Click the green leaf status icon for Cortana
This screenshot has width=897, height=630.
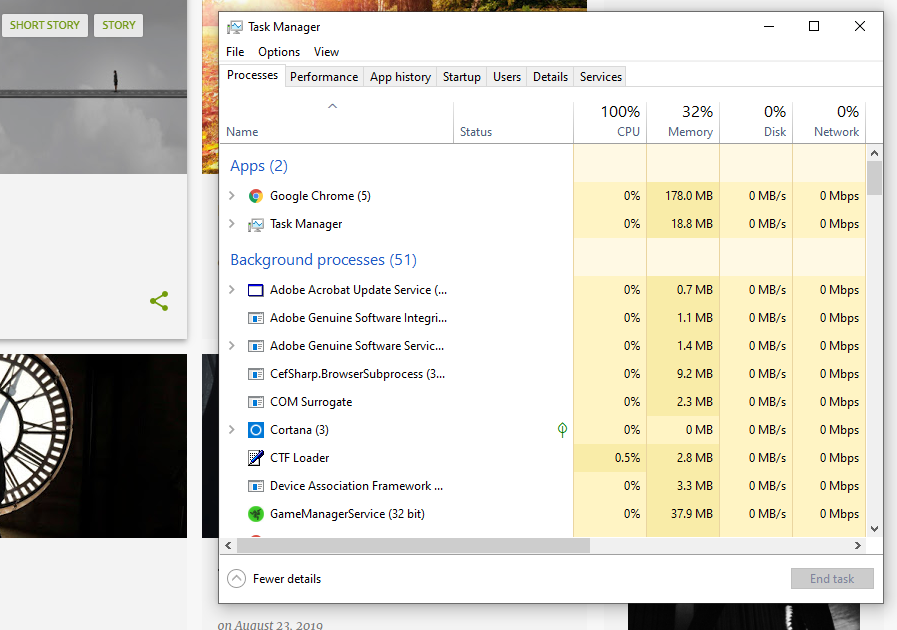(562, 430)
